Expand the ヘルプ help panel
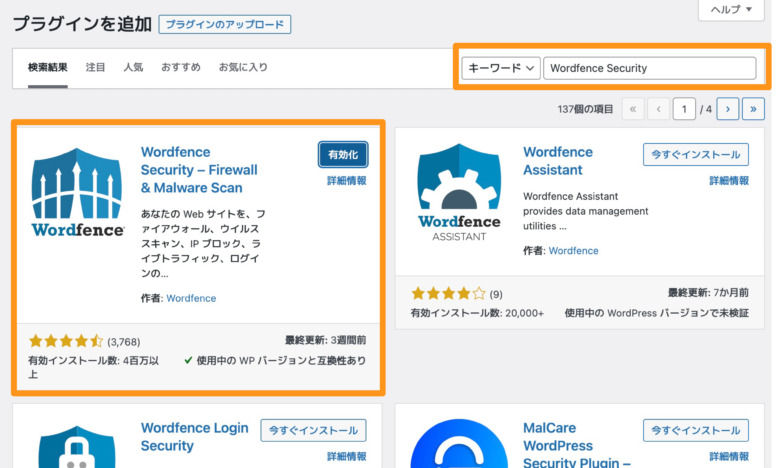780x468 pixels. tap(731, 9)
